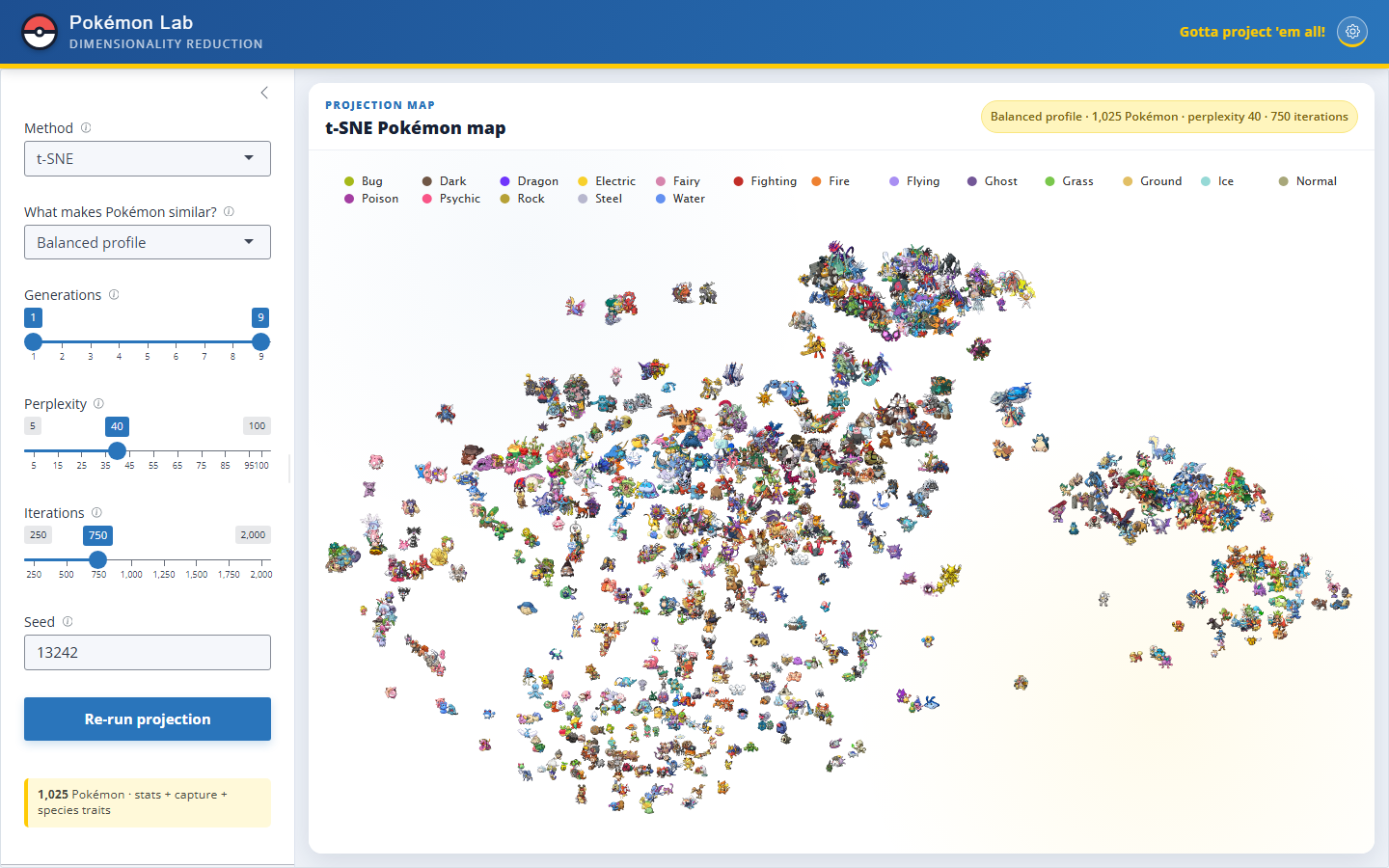
Task: Toggle the Fighting type legend entry
Action: (x=765, y=181)
